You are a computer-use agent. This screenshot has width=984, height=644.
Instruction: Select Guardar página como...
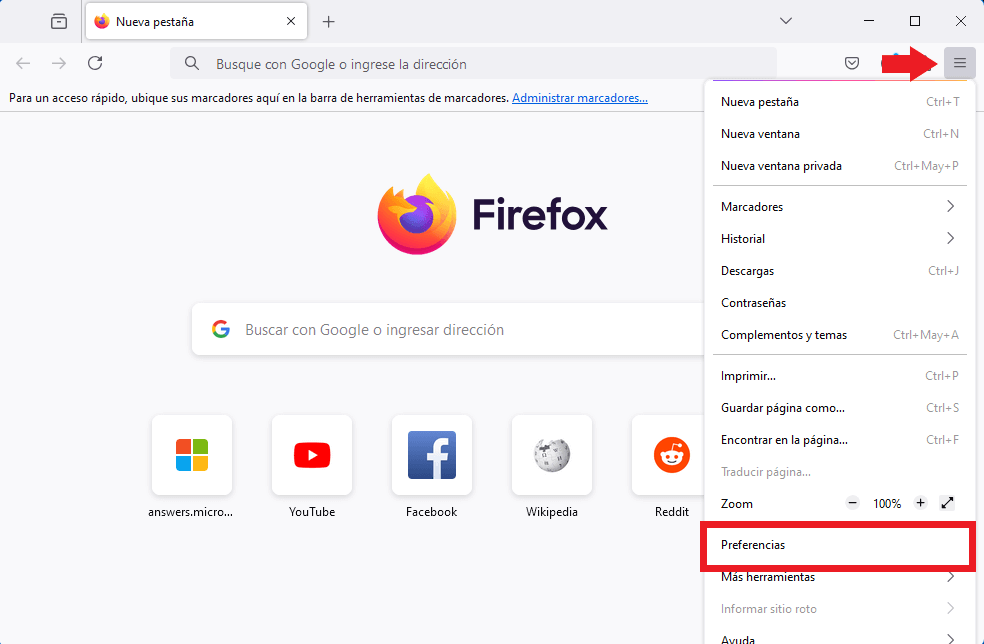coord(840,408)
